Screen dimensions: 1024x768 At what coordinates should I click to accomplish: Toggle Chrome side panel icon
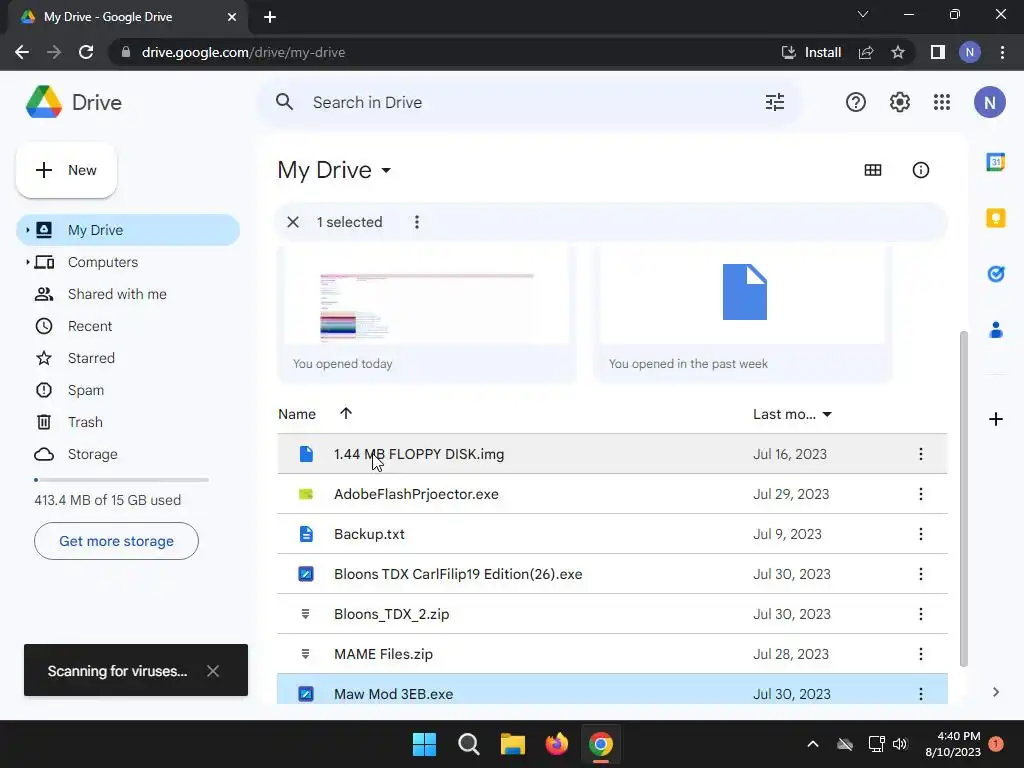pos(937,52)
